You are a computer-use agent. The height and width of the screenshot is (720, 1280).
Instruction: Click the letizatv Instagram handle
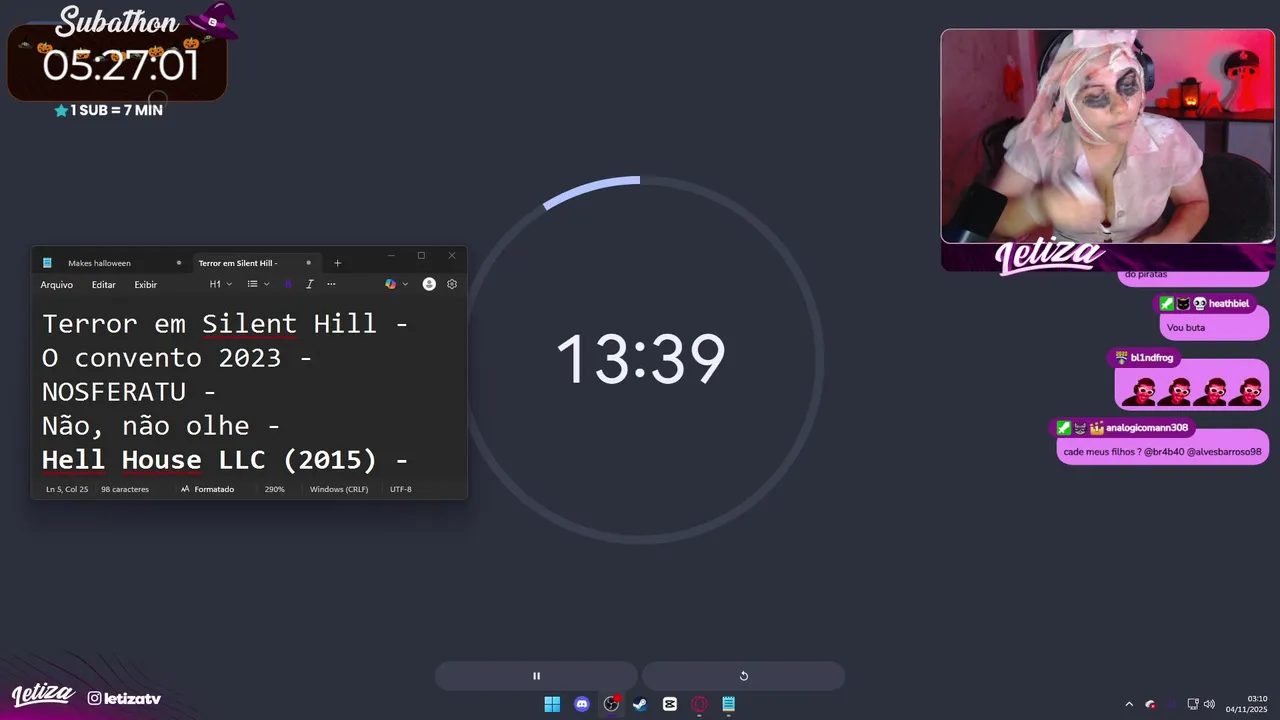(x=124, y=698)
